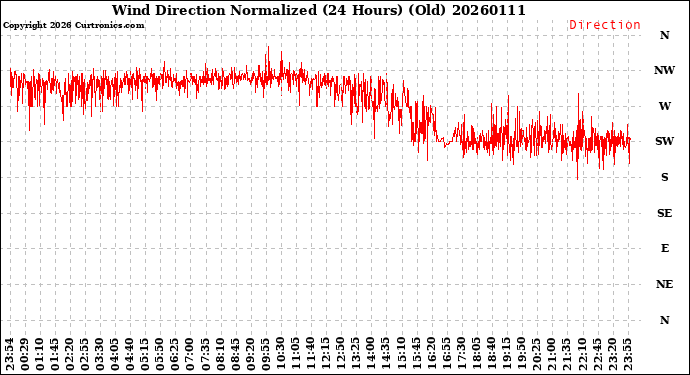Screen dimensions: 690x375
Task: Click the '05:15' time axis label
Action: coord(145,354)
